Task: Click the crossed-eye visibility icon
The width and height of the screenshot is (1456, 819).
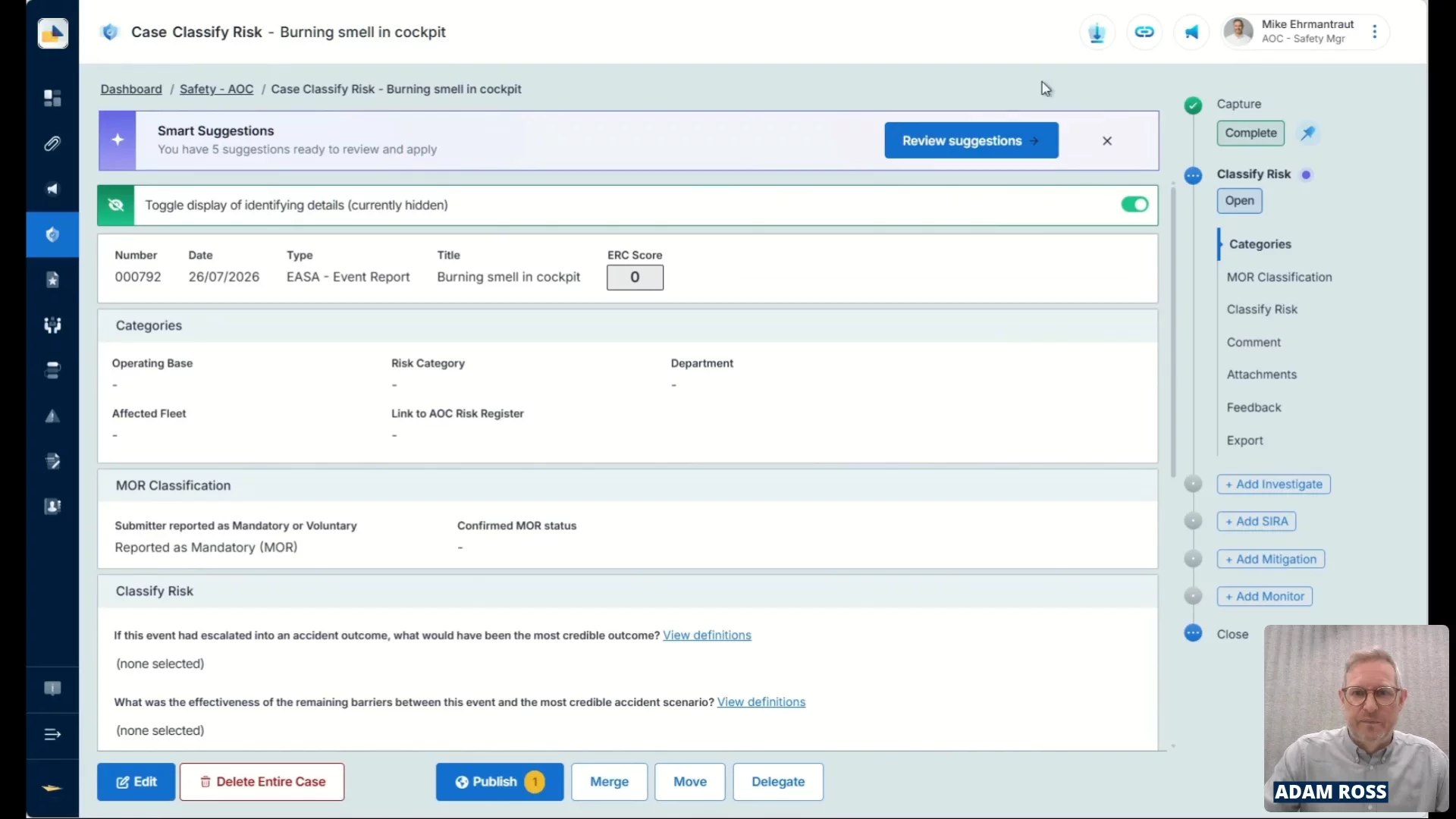Action: [x=116, y=206]
